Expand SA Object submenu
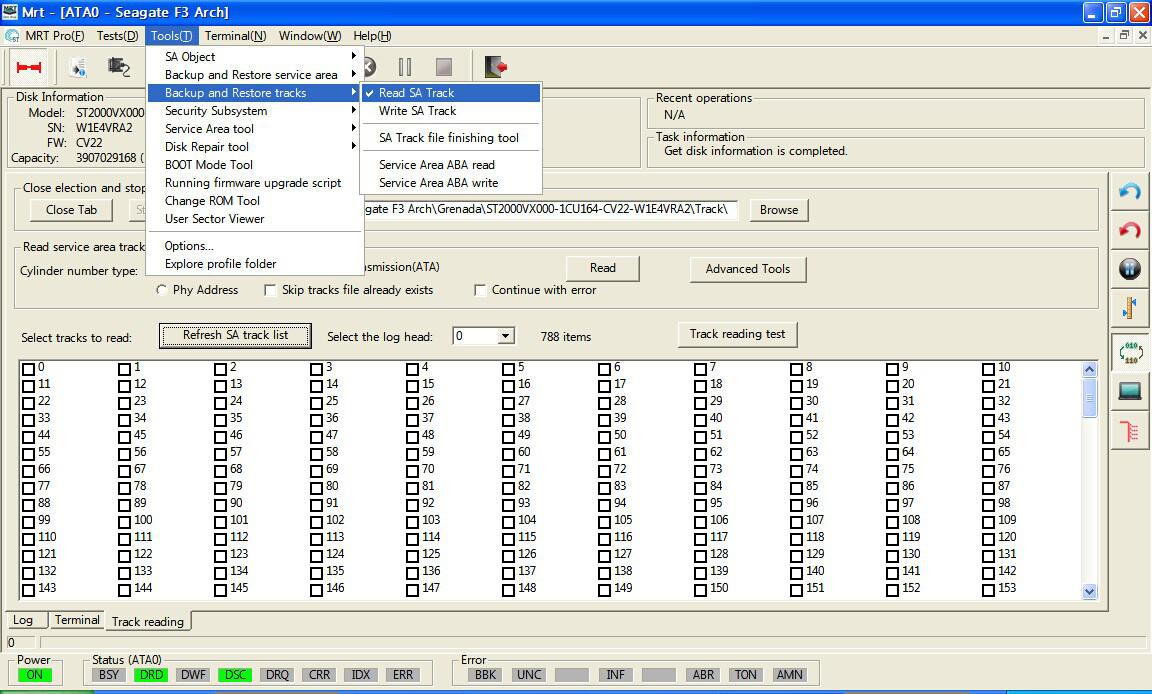 point(254,57)
